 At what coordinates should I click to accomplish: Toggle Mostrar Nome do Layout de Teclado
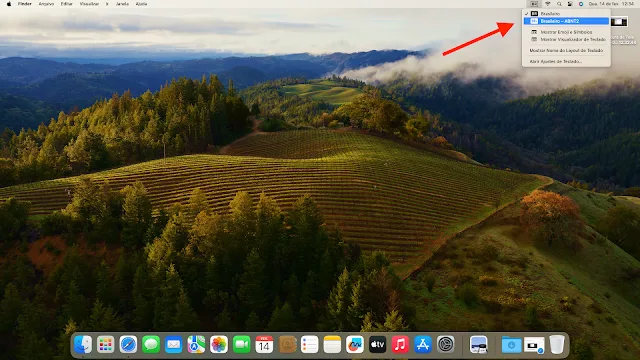pyautogui.click(x=566, y=50)
